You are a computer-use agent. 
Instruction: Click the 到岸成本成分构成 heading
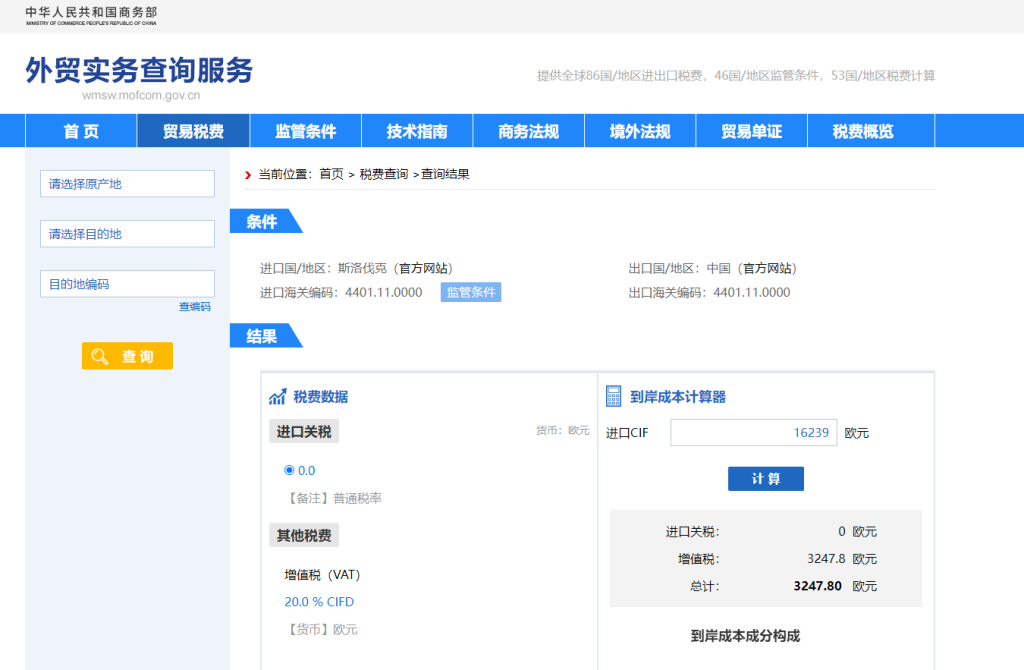coord(745,636)
